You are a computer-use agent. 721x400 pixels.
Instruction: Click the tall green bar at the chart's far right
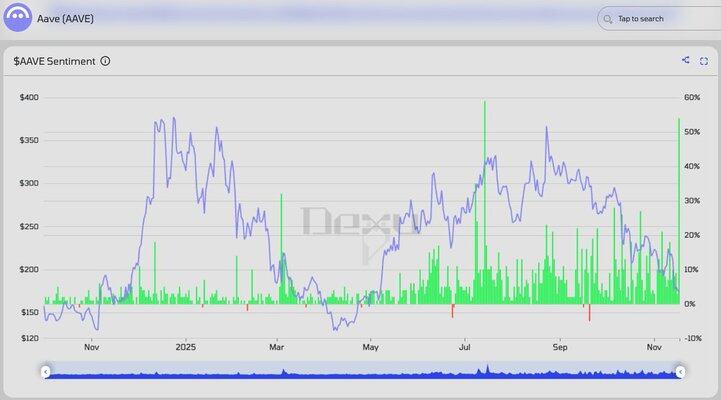coord(679,210)
